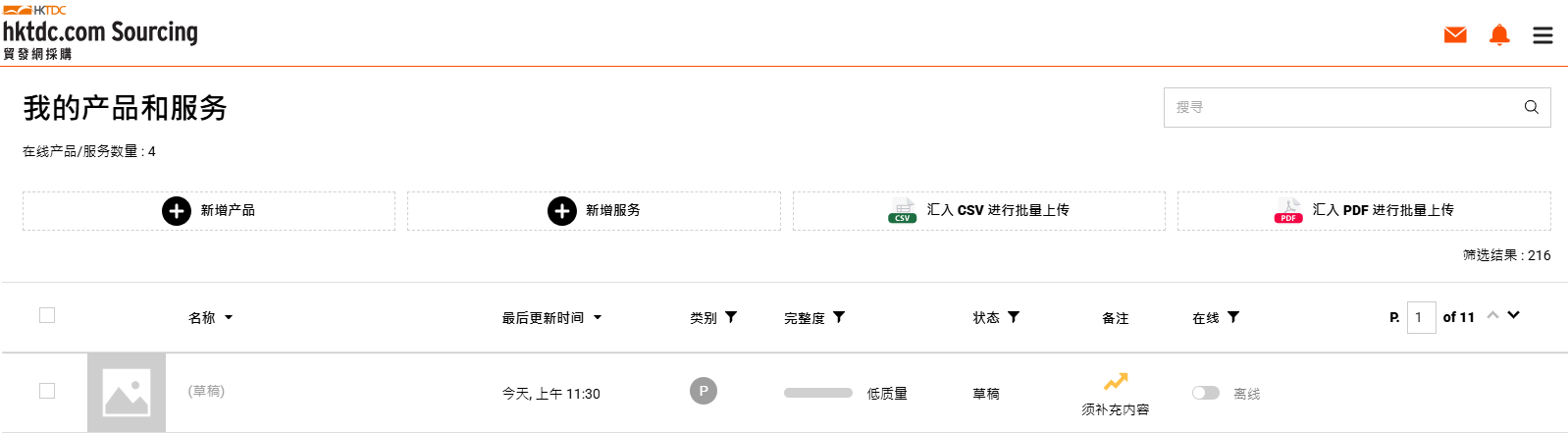
Task: Click the 新增服务 button
Action: tap(594, 211)
